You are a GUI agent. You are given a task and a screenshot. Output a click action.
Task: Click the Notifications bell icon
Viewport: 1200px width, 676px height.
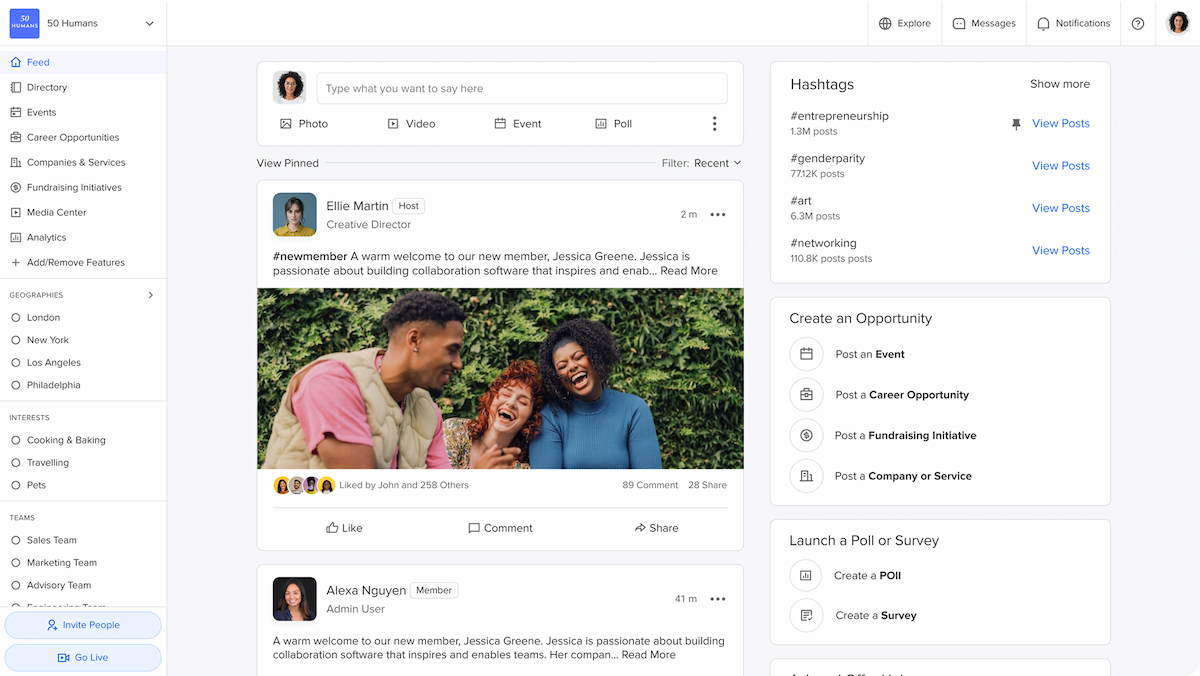click(1043, 23)
